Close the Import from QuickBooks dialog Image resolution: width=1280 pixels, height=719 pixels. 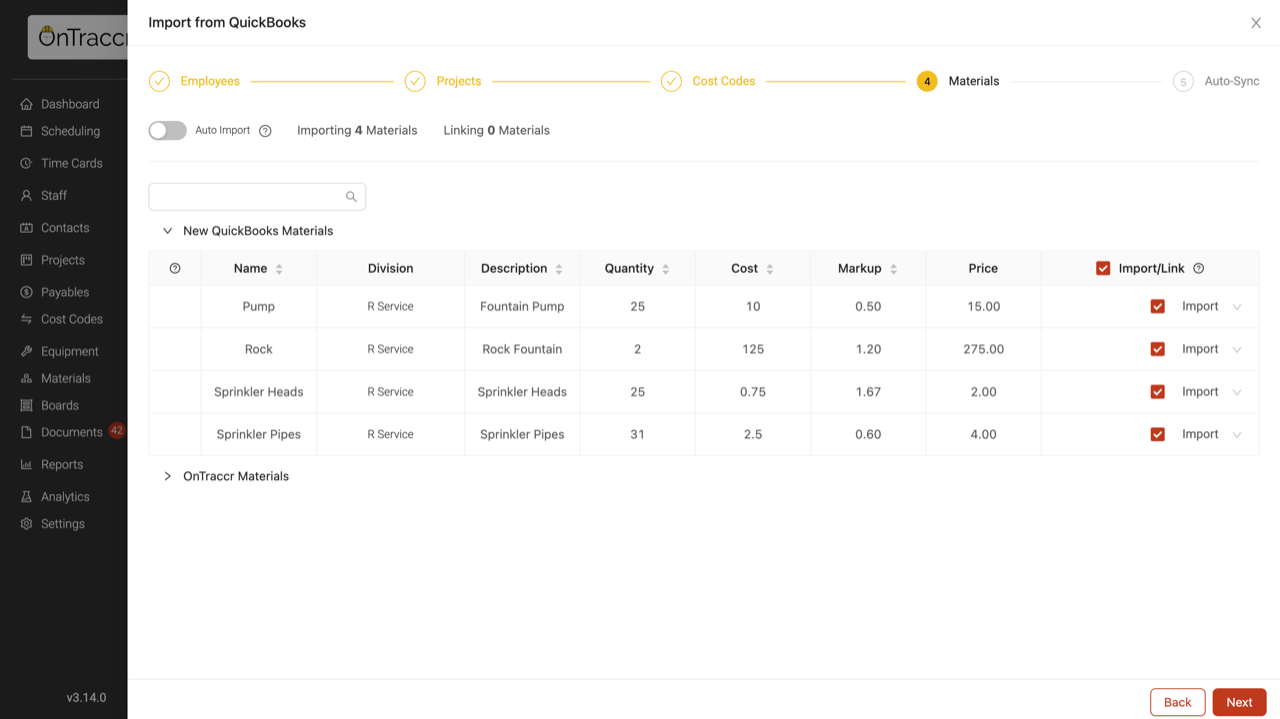pos(1256,23)
